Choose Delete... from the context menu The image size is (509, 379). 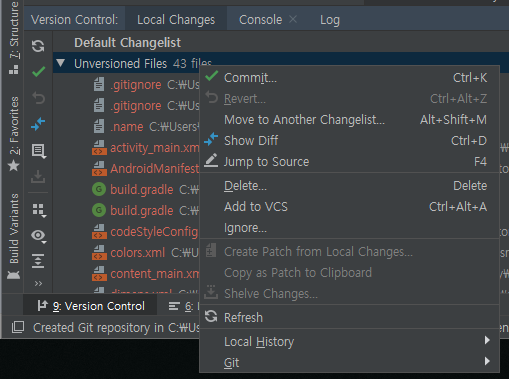click(x=349, y=186)
